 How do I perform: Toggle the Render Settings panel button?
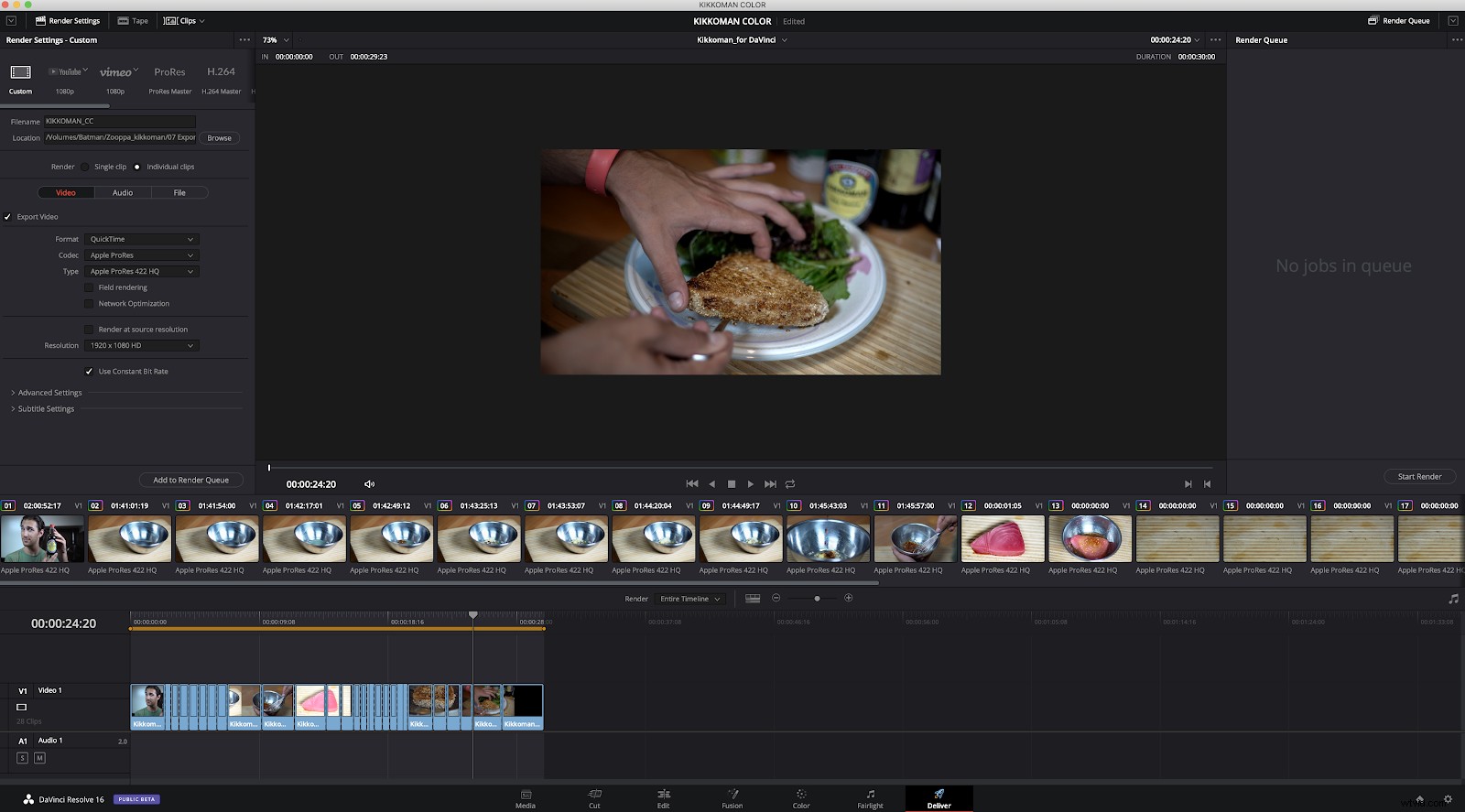68,20
